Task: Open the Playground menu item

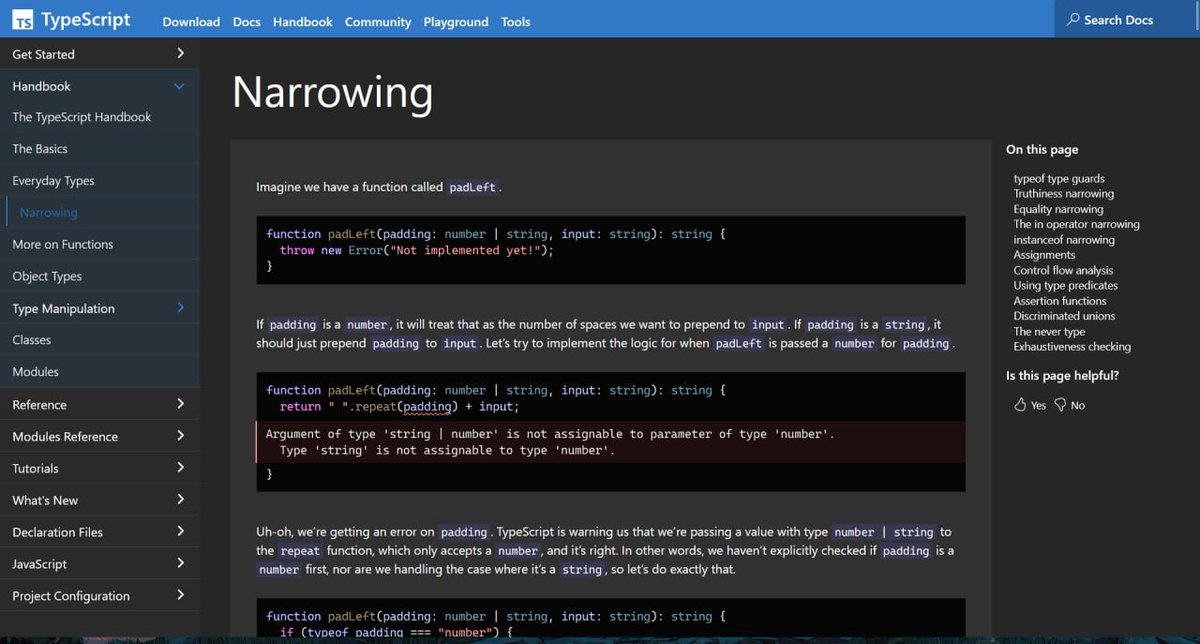Action: (456, 22)
